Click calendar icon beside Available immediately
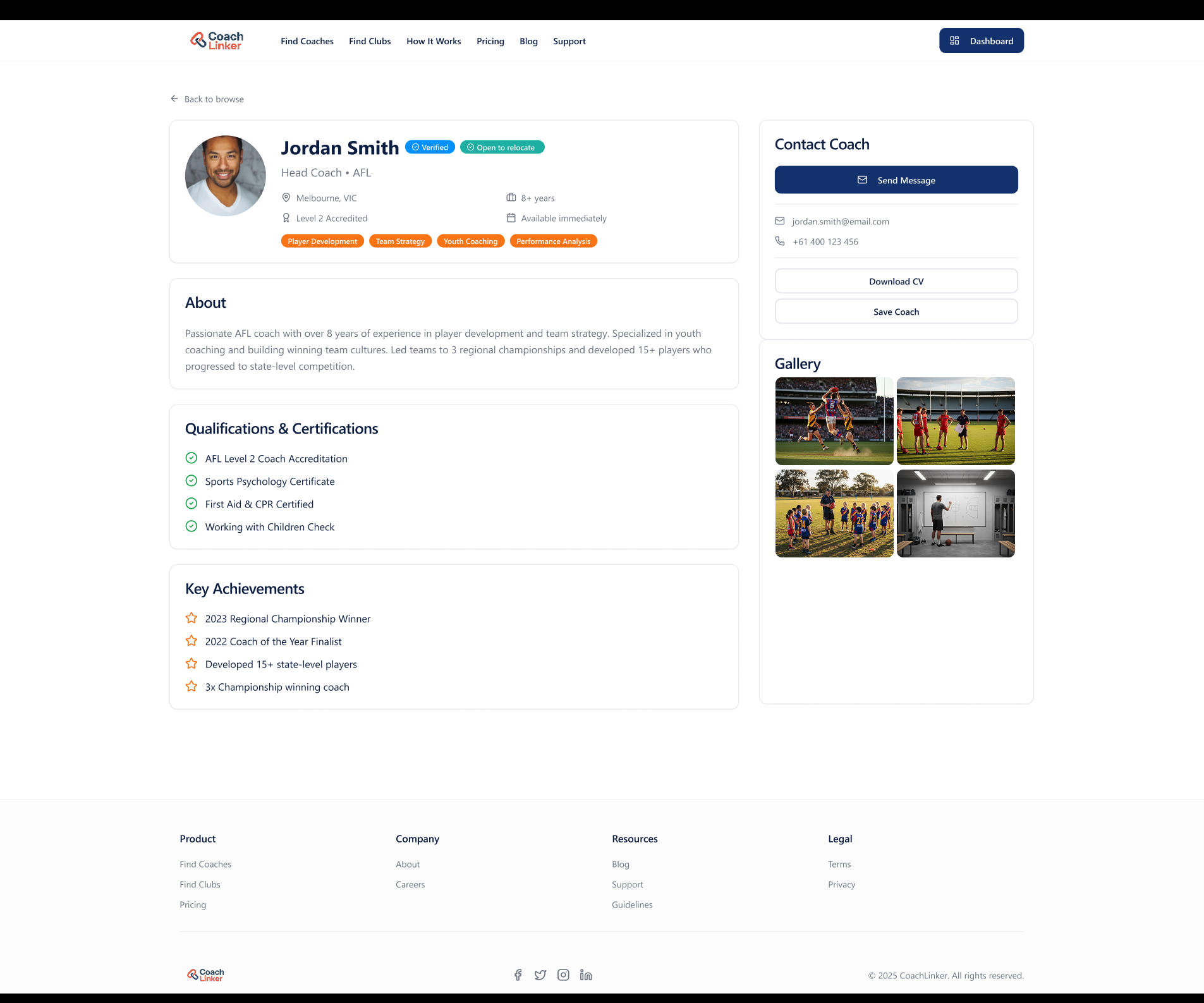The width and height of the screenshot is (1204, 1003). [511, 218]
